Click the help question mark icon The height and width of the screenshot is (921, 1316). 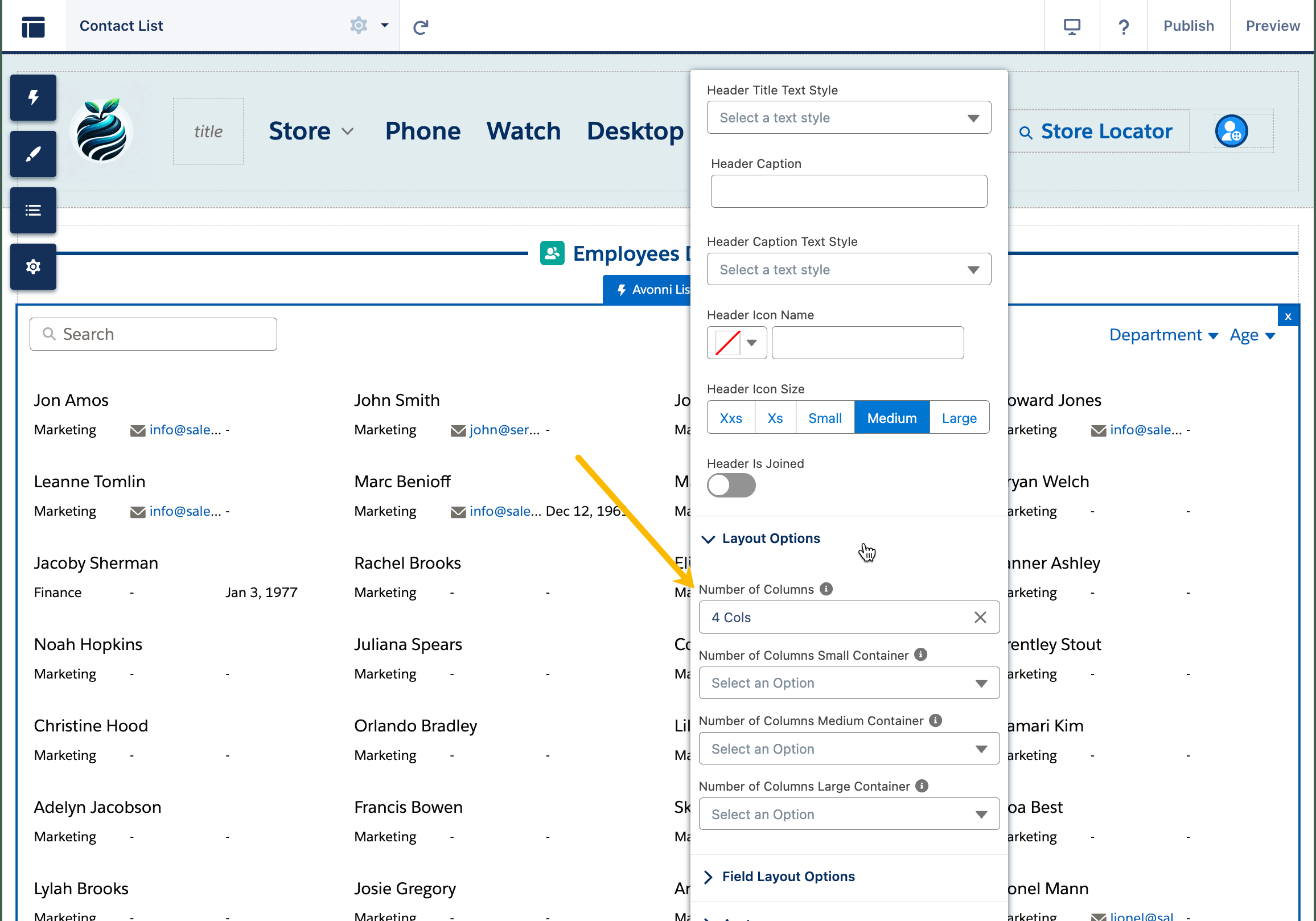point(1123,26)
